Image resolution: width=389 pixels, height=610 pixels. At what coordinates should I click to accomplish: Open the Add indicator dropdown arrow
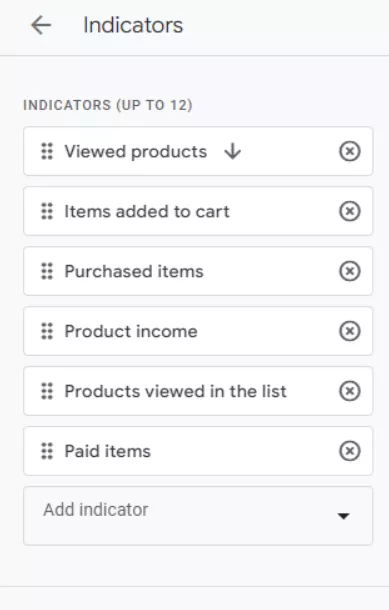coord(343,516)
